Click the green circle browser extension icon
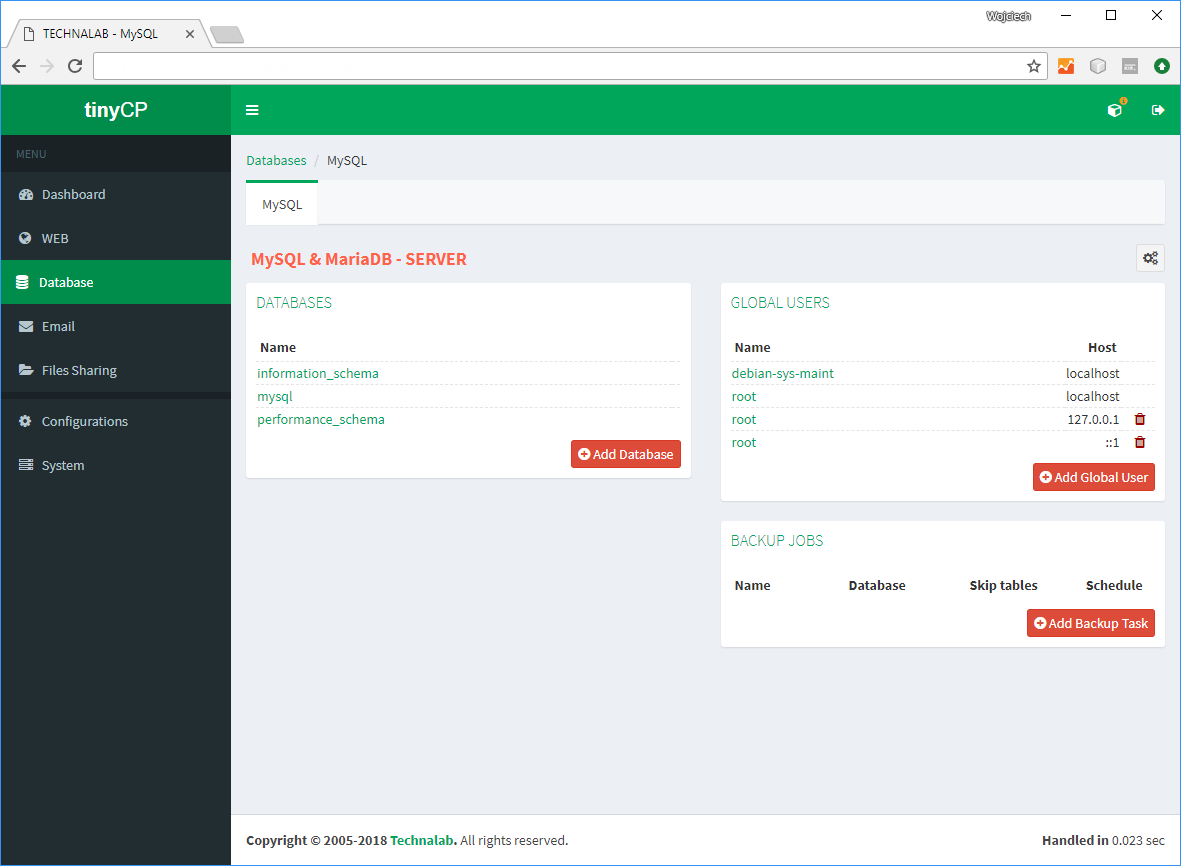 click(x=1162, y=66)
